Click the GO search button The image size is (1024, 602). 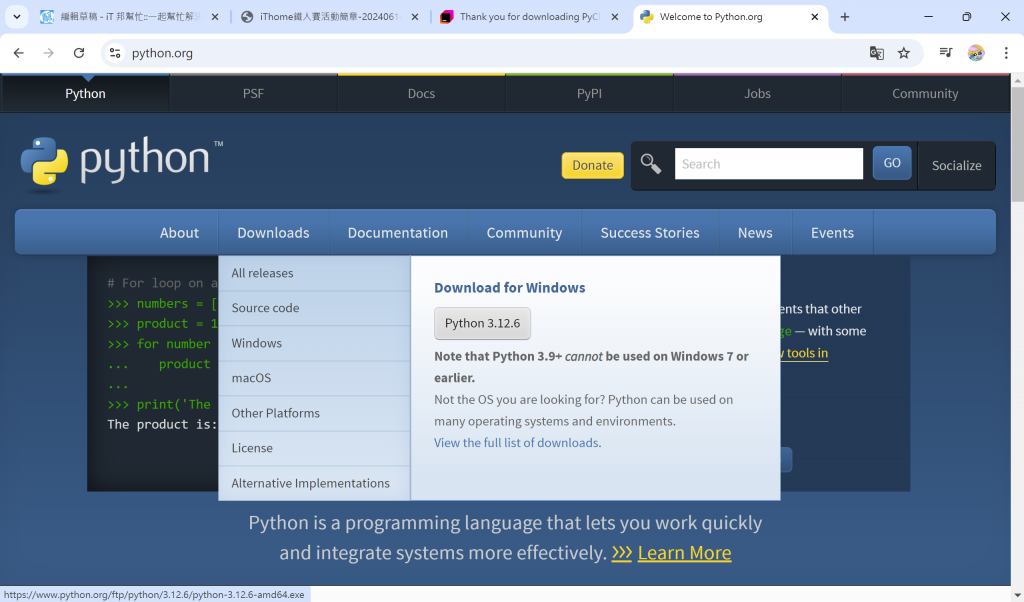pyautogui.click(x=892, y=163)
